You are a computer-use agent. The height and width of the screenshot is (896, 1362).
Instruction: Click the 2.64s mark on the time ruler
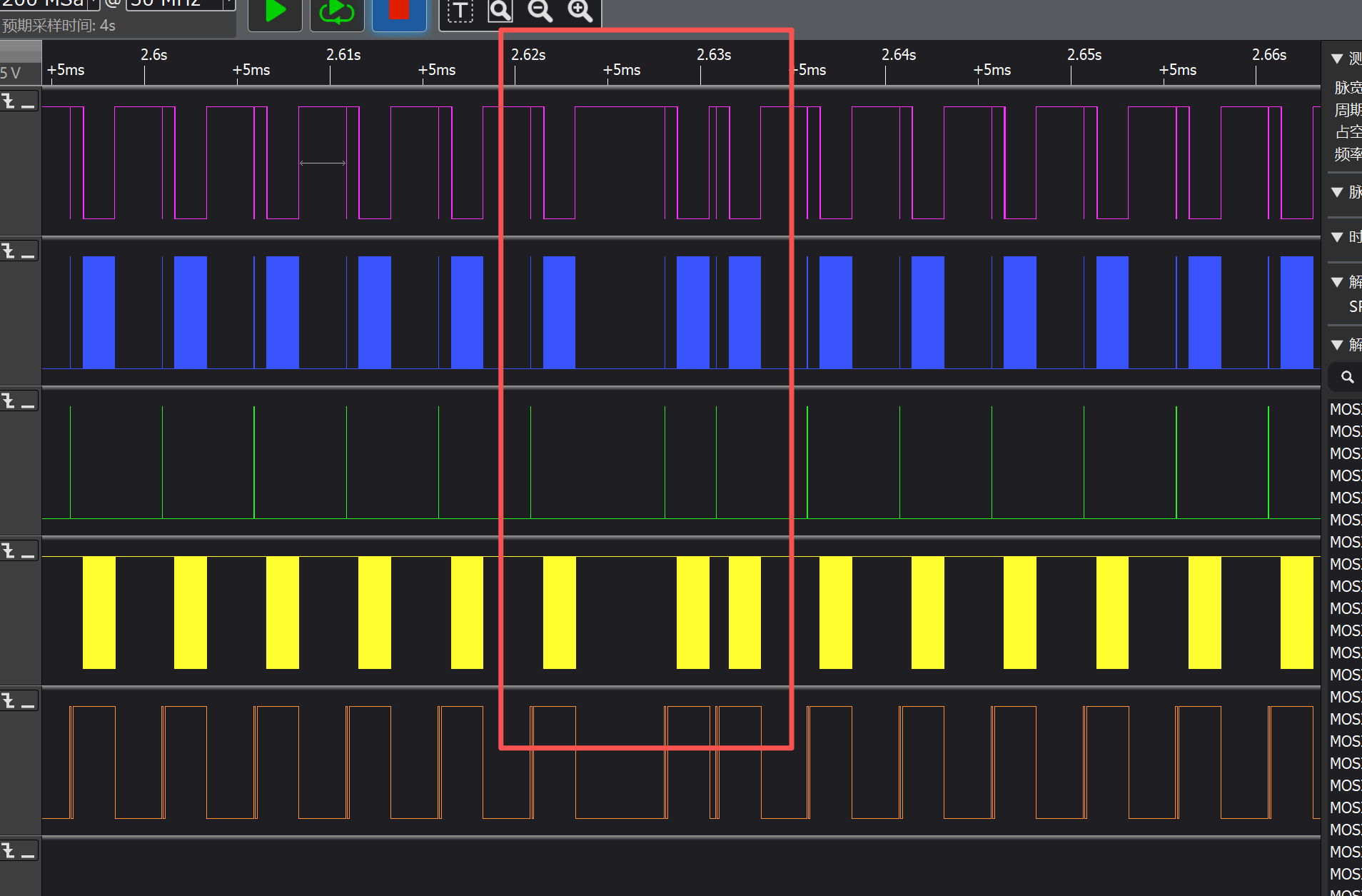[899, 55]
